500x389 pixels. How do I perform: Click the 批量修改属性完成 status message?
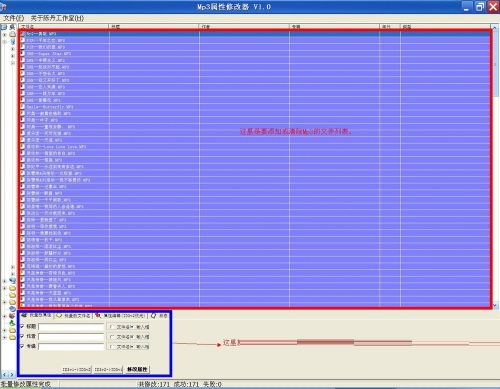(x=25, y=384)
